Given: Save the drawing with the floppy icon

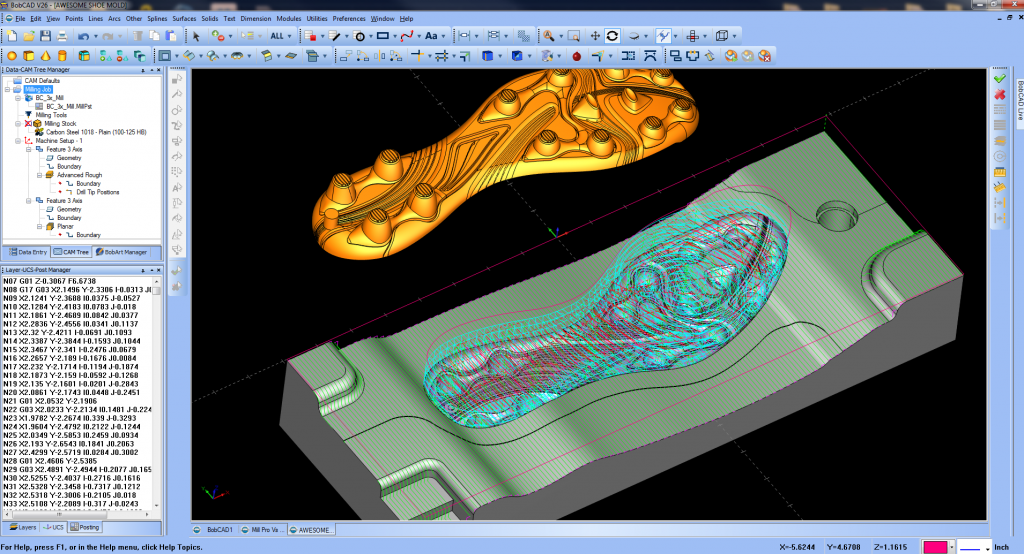Looking at the screenshot, I should pos(45,36).
